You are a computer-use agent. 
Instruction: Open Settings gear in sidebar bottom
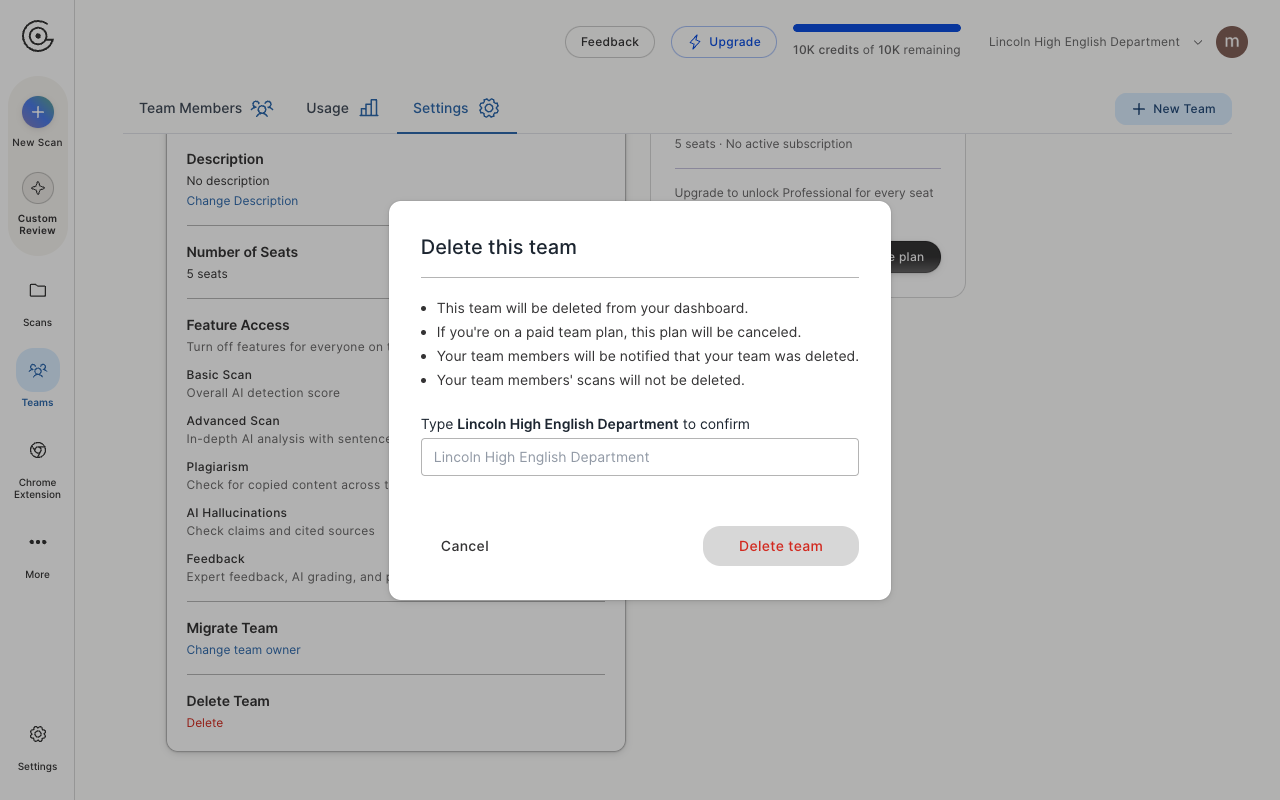pyautogui.click(x=38, y=734)
